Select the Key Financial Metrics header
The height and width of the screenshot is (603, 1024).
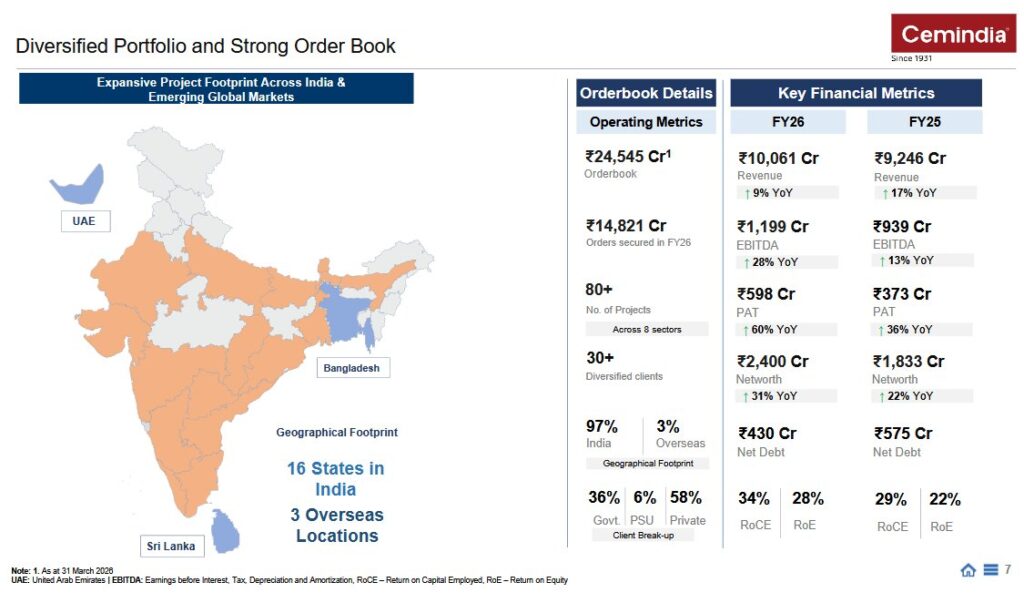(856, 93)
